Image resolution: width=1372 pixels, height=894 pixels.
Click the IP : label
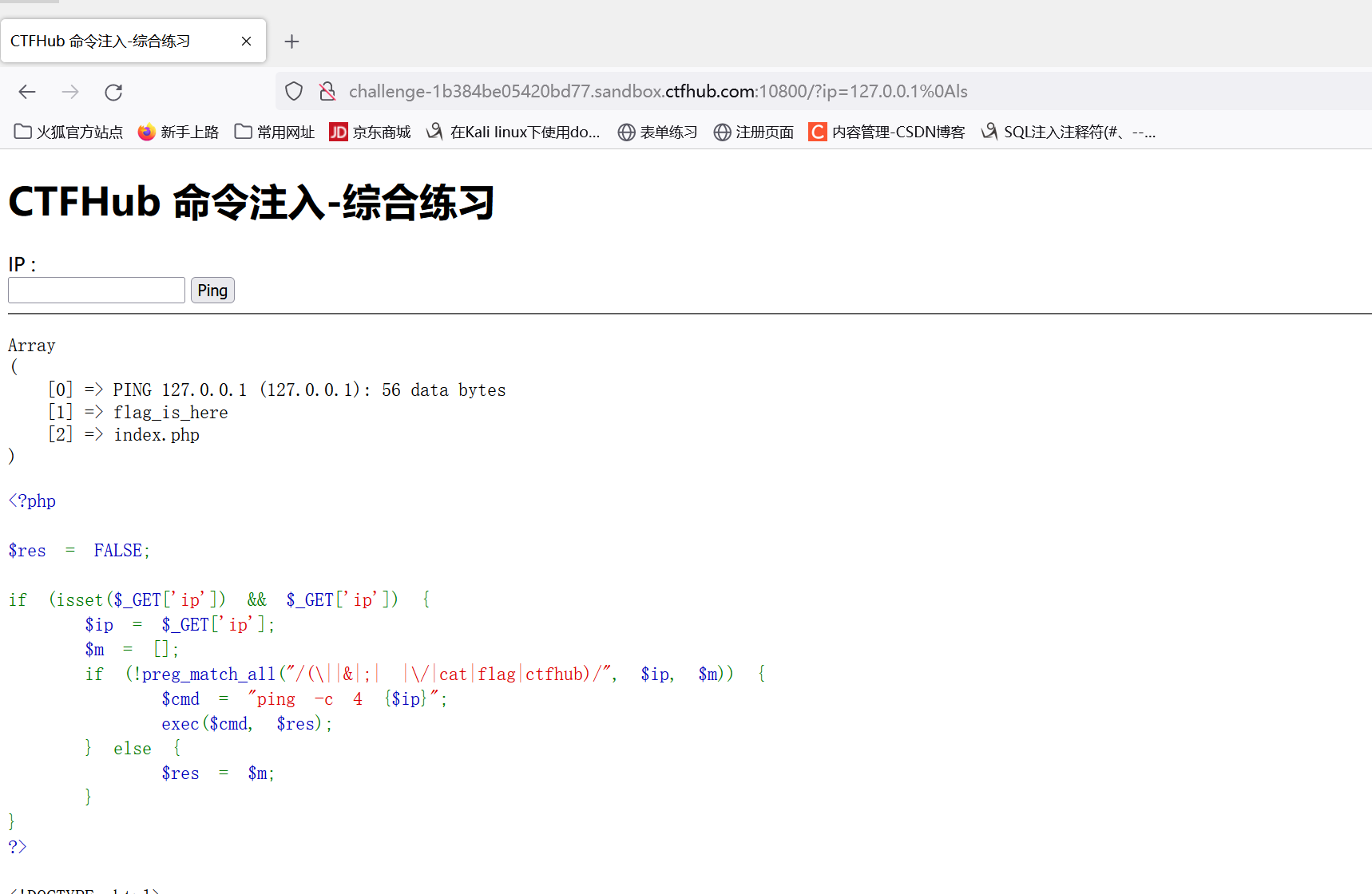click(22, 264)
